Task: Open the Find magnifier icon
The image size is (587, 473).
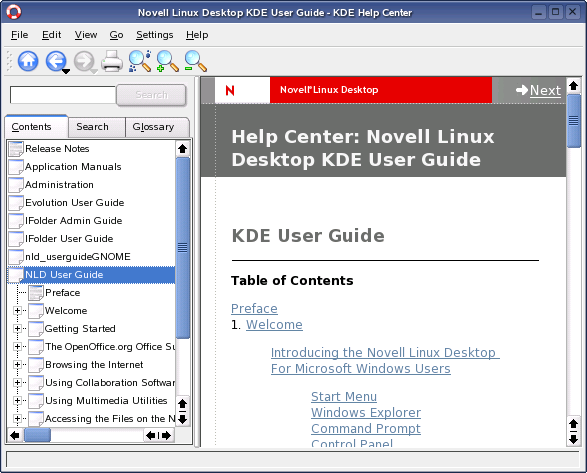Action: pos(140,61)
